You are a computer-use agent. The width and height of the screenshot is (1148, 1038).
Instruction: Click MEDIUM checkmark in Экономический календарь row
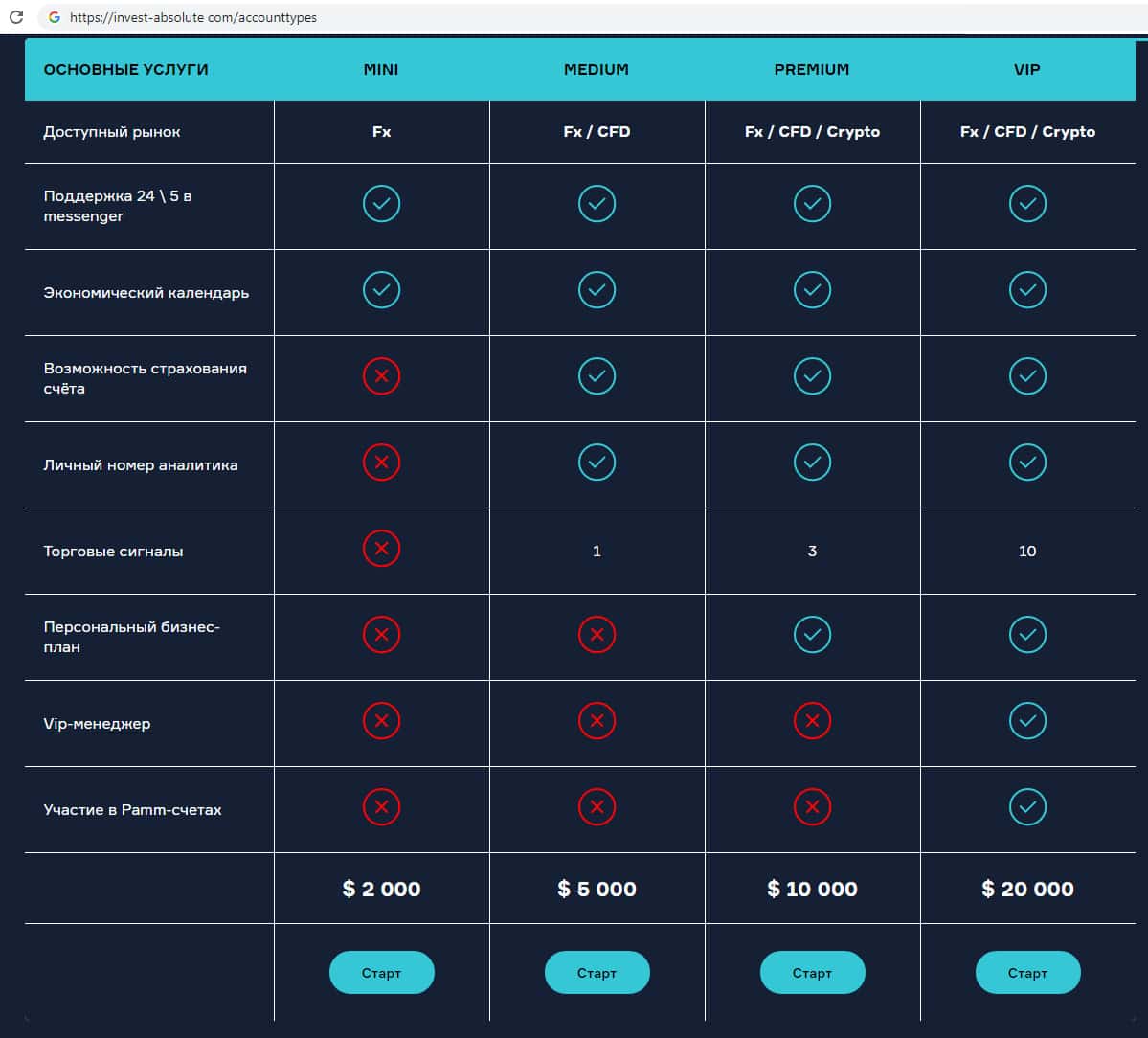[597, 290]
